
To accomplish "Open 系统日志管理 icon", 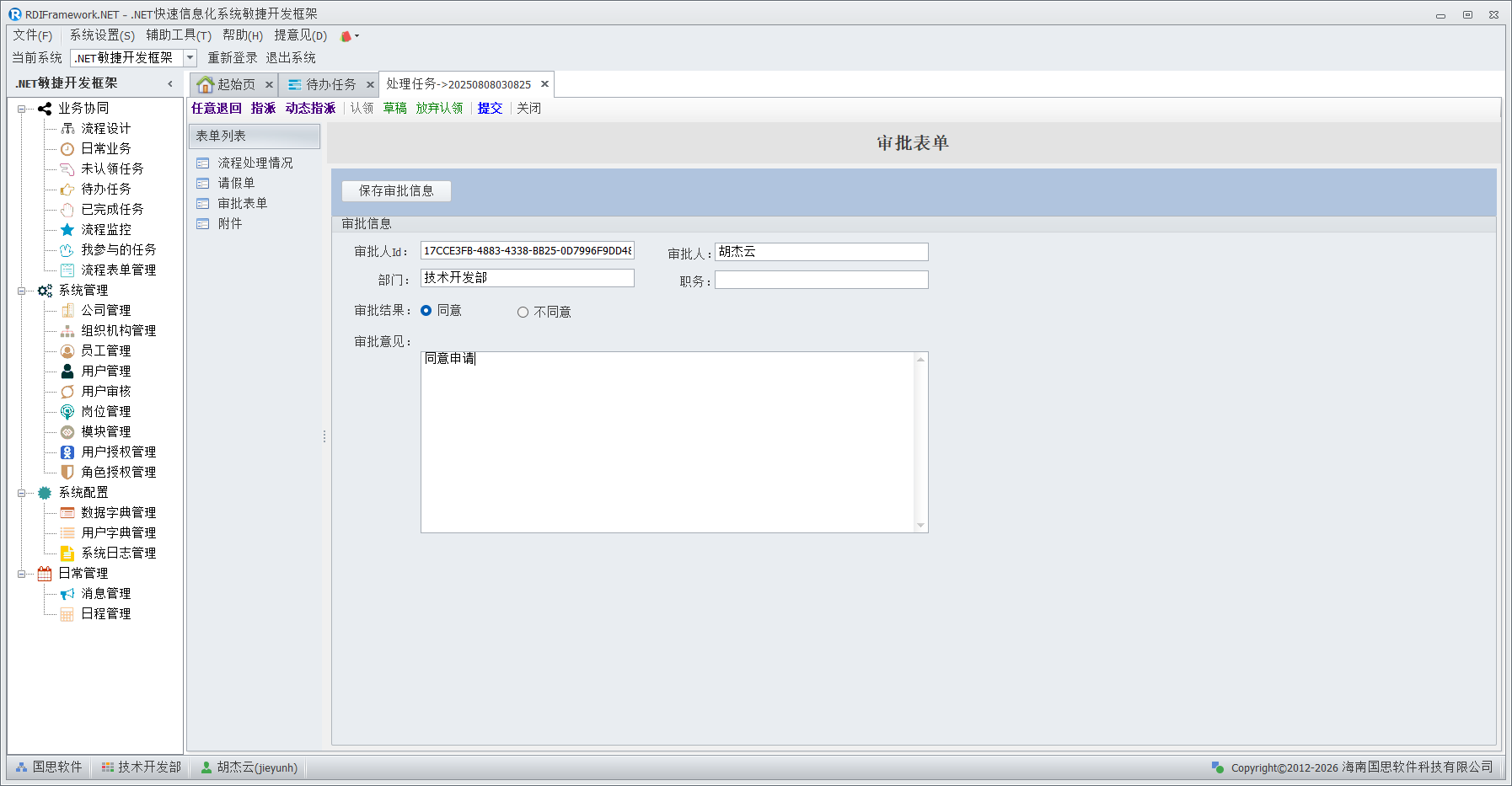I will pyautogui.click(x=67, y=553).
